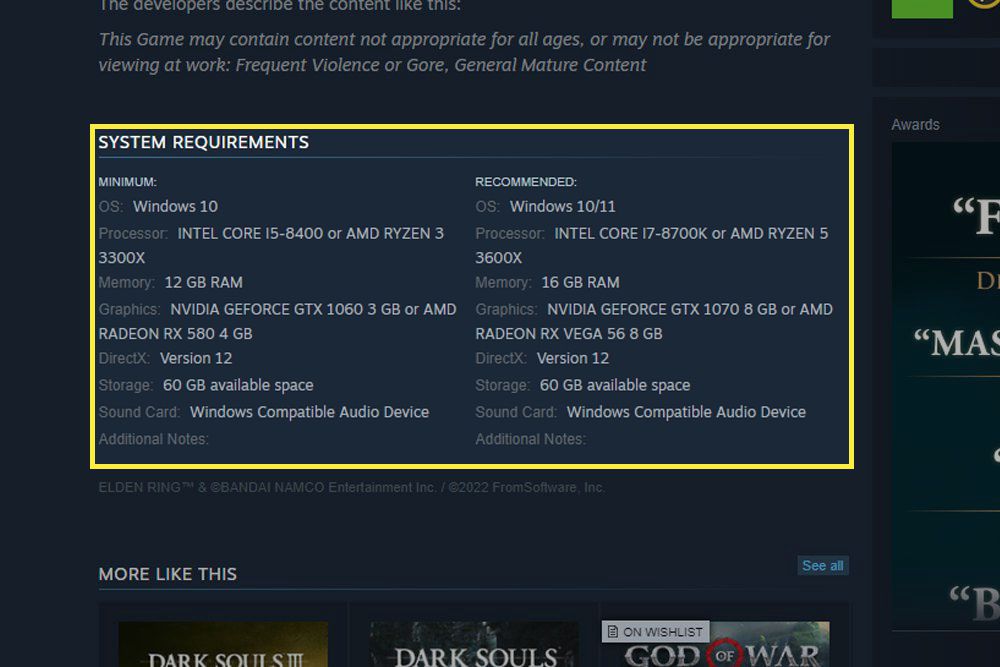This screenshot has width=1000, height=667.
Task: Click the mature content description text
Action: (x=464, y=52)
